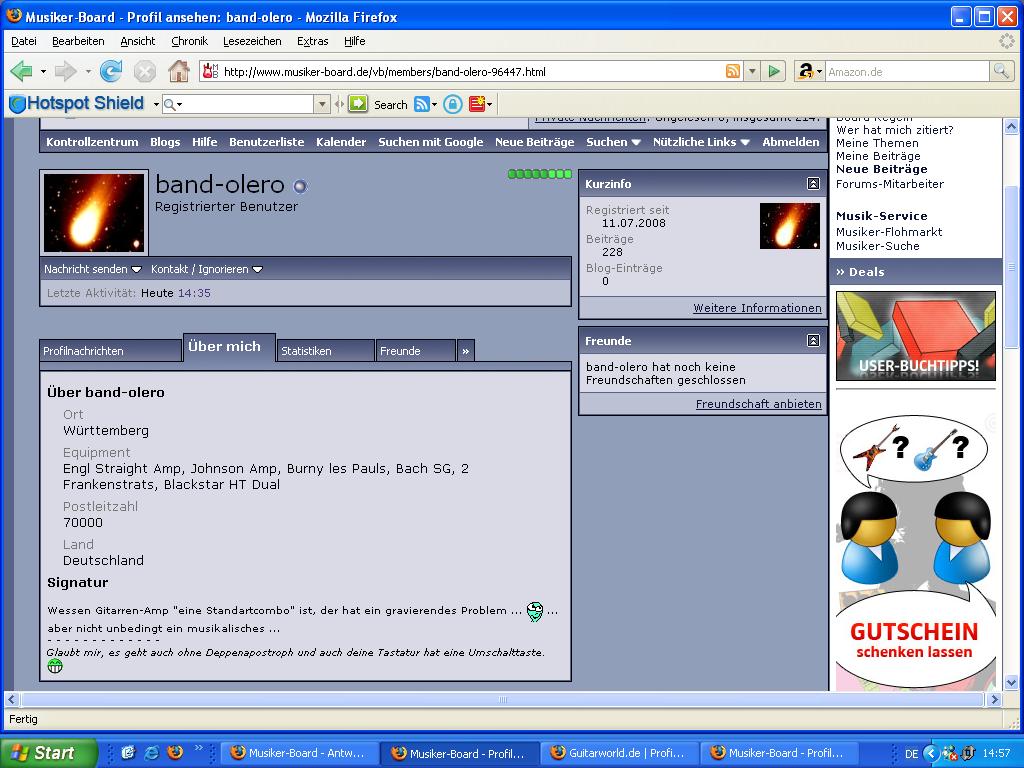Open the Datei menu
Viewport: 1024px width, 768px height.
[24, 41]
